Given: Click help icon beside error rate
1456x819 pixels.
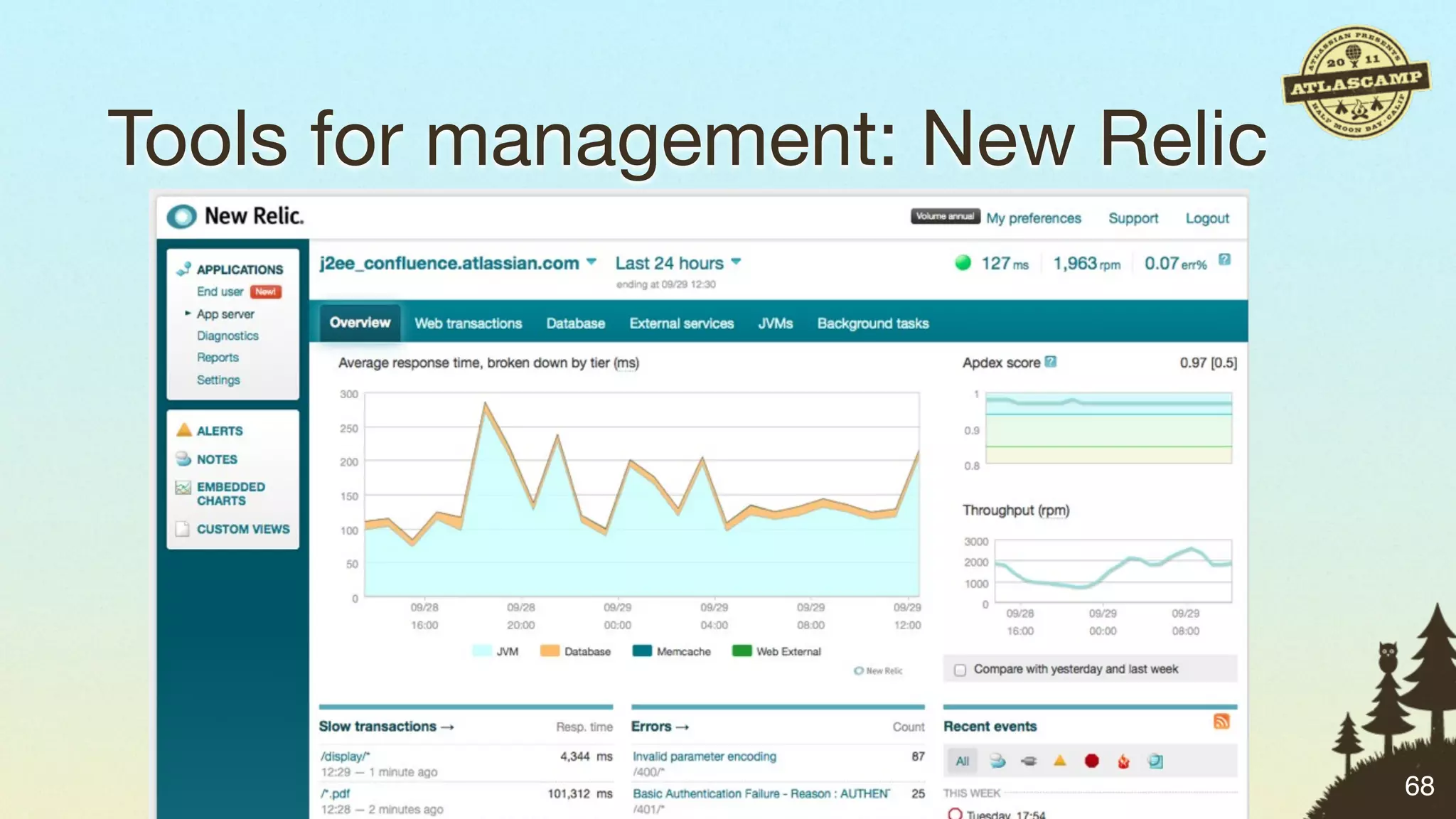Looking at the screenshot, I should tap(1224, 259).
